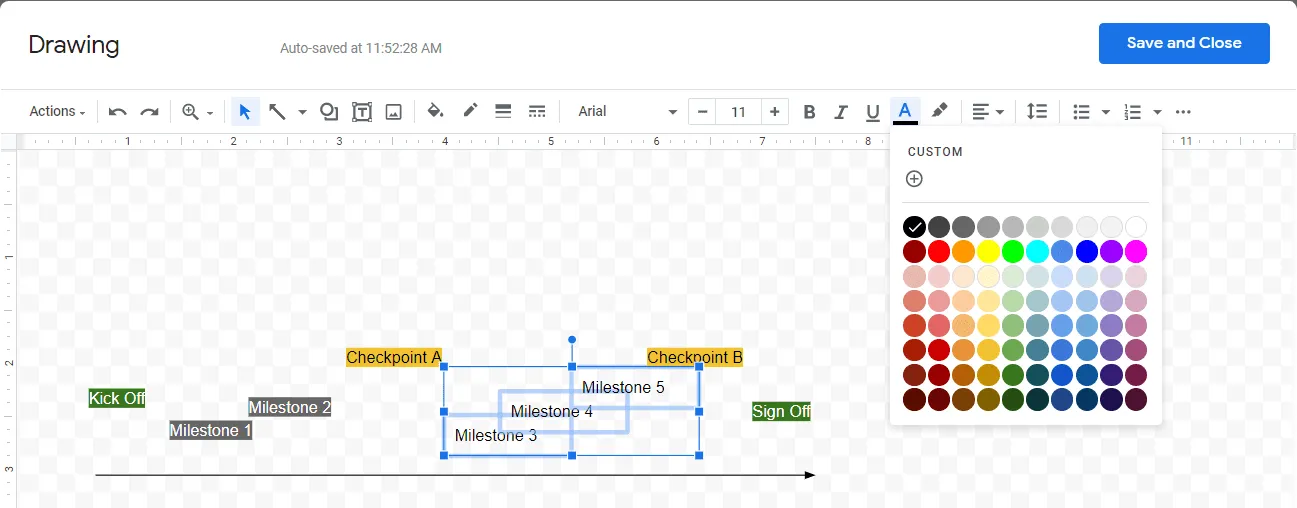Open the Arial font dropdown
The image size is (1297, 508).
coord(627,111)
